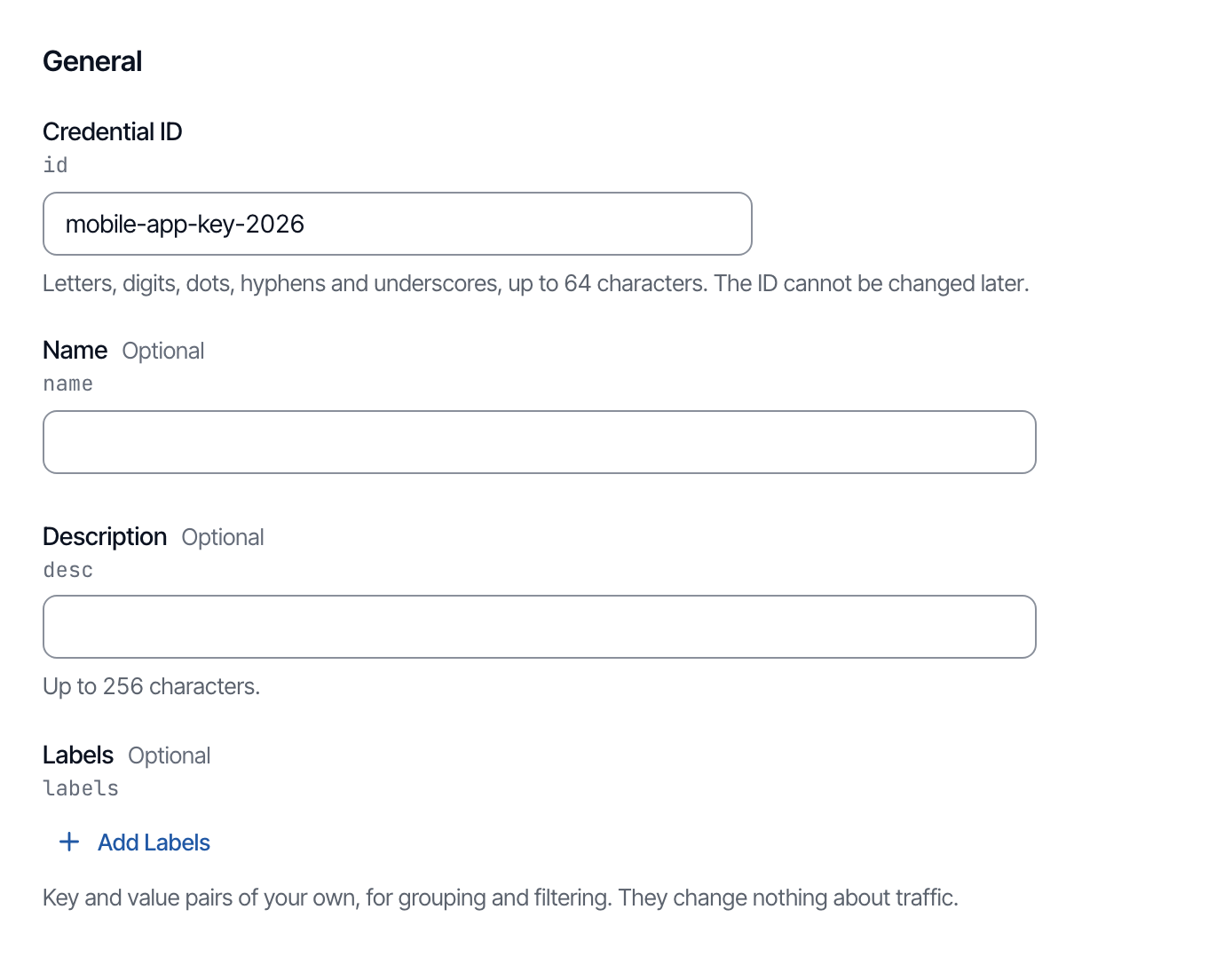Click the 'desc' monospace key text
Image resolution: width=1232 pixels, height=957 pixels.
tap(68, 570)
